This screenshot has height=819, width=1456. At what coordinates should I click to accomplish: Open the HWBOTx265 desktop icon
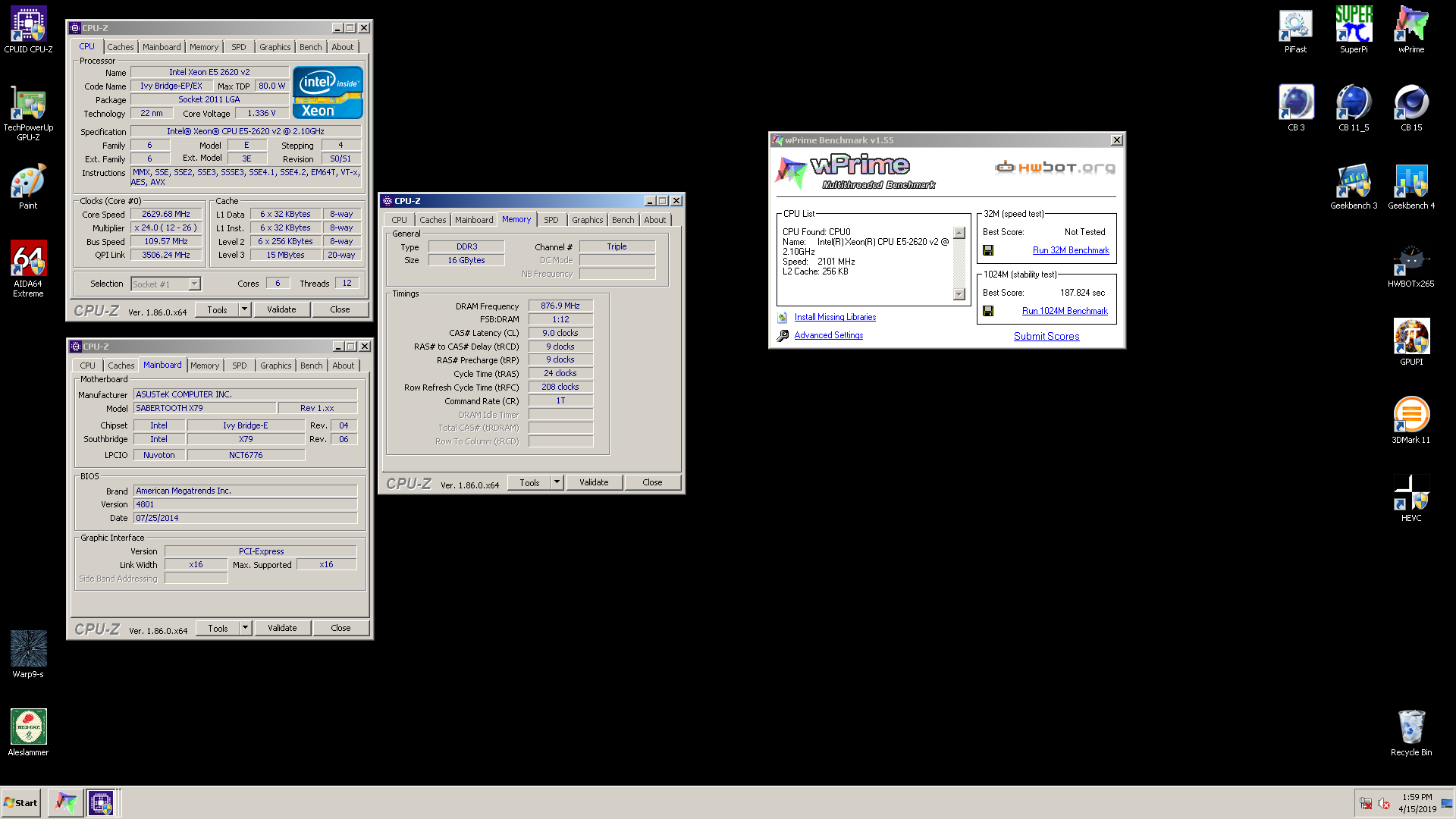tap(1411, 265)
